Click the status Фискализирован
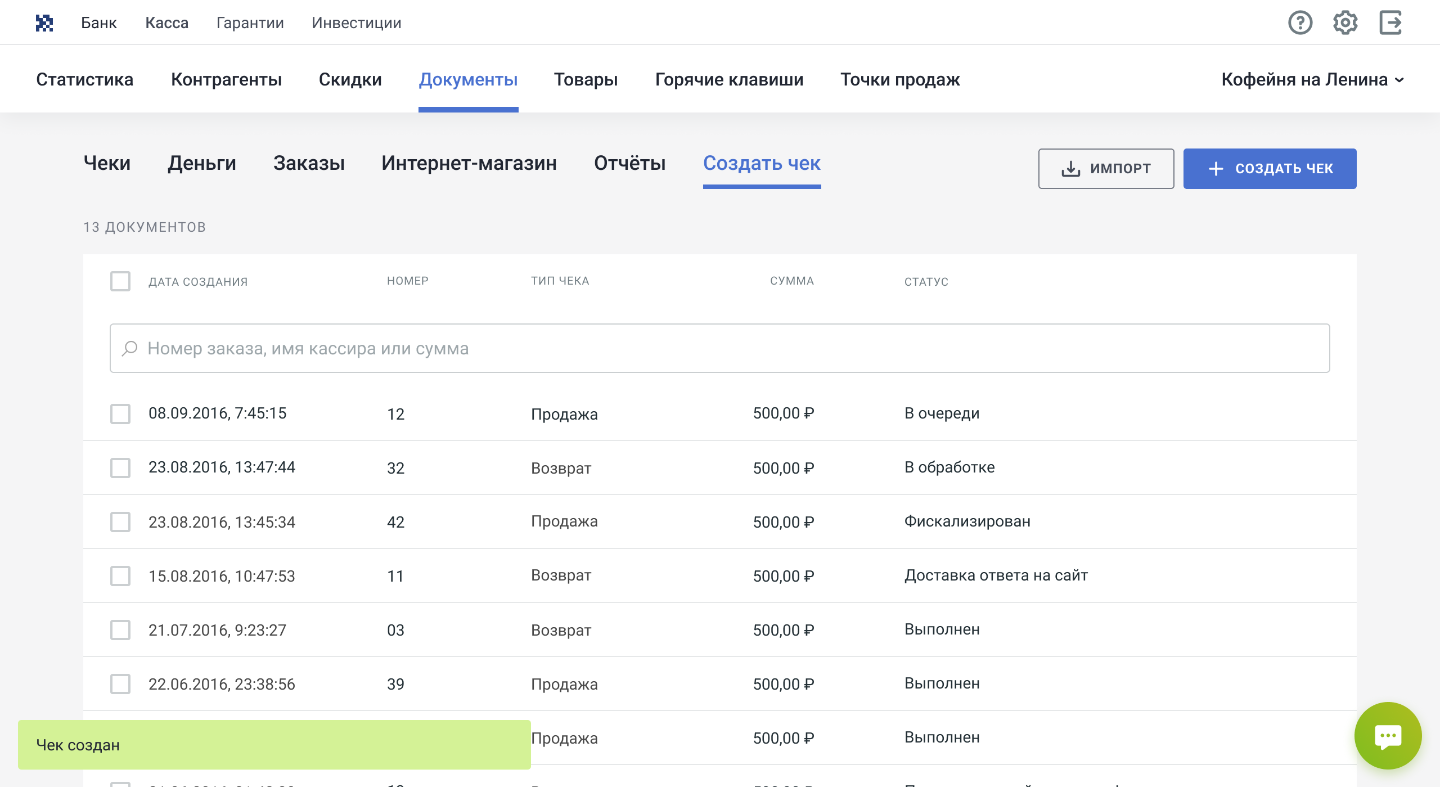The height and width of the screenshot is (787, 1440). (967, 522)
